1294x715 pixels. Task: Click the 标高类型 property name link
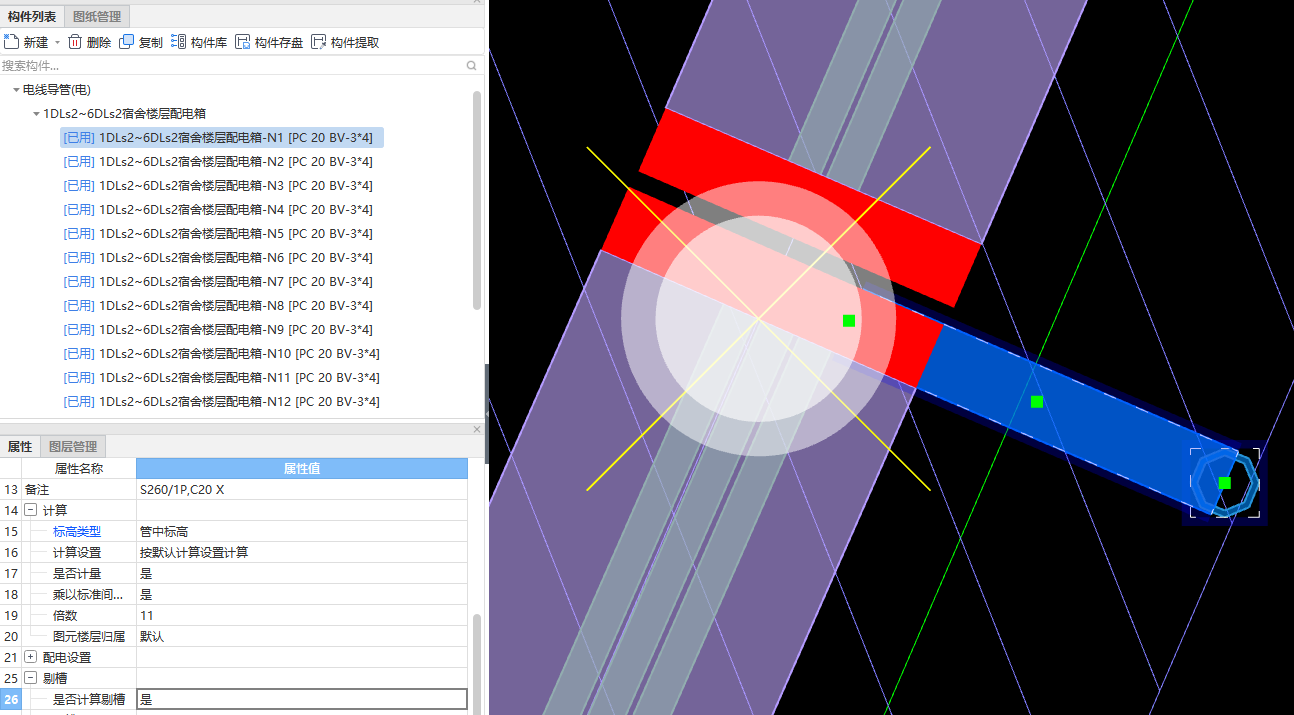77,531
